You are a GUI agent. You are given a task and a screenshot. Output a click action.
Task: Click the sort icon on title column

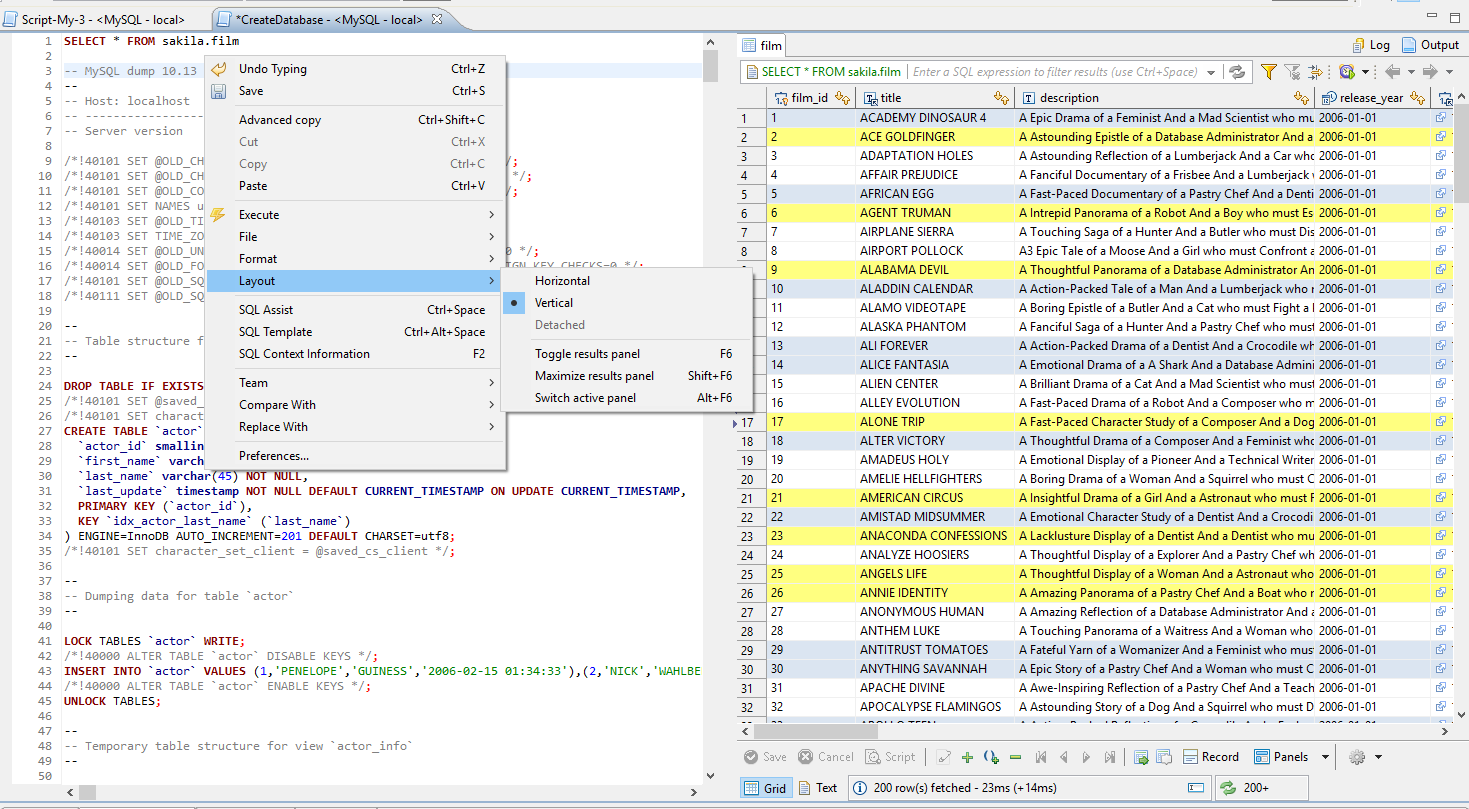(1001, 98)
